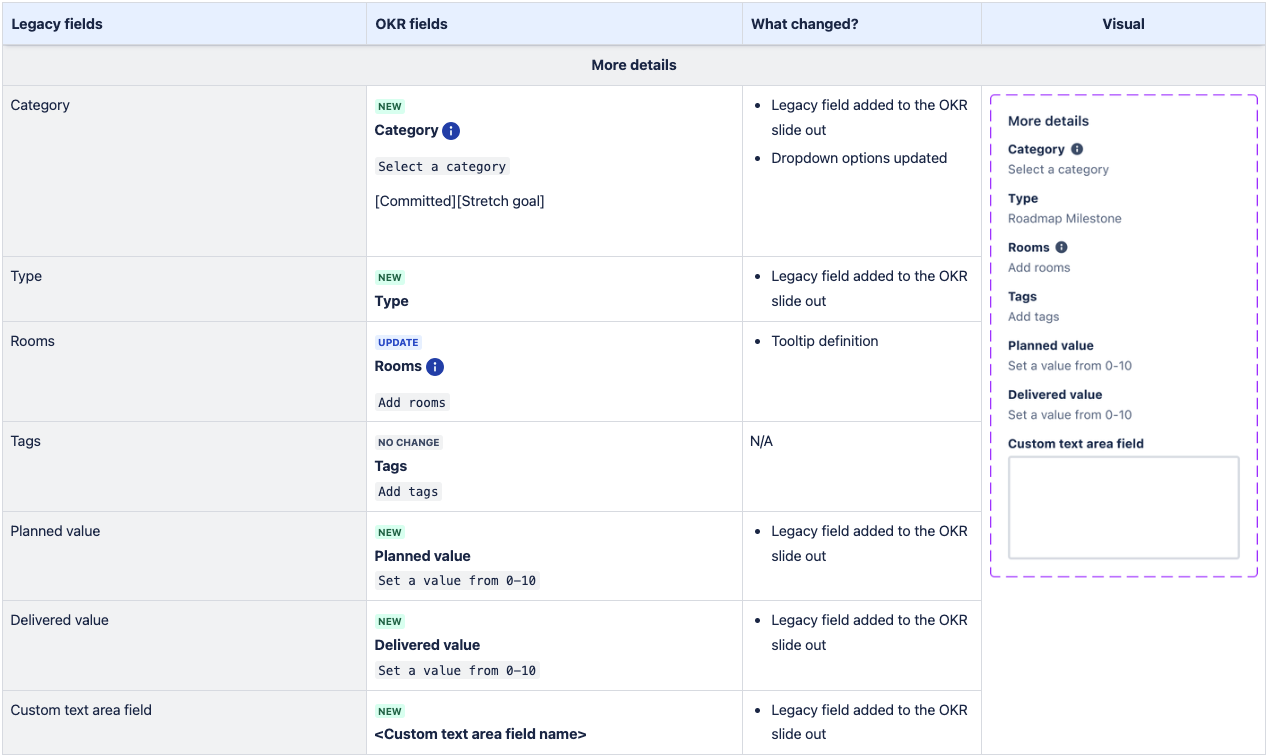The image size is (1266, 755).
Task: Click the NEW badge above Delivered value
Action: (x=390, y=621)
